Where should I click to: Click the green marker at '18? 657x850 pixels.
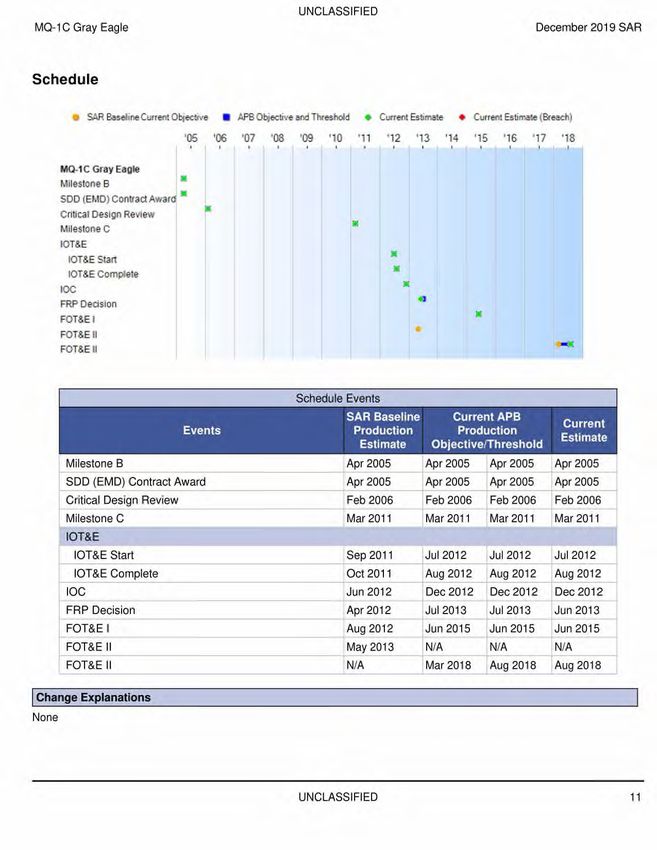pyautogui.click(x=570, y=344)
